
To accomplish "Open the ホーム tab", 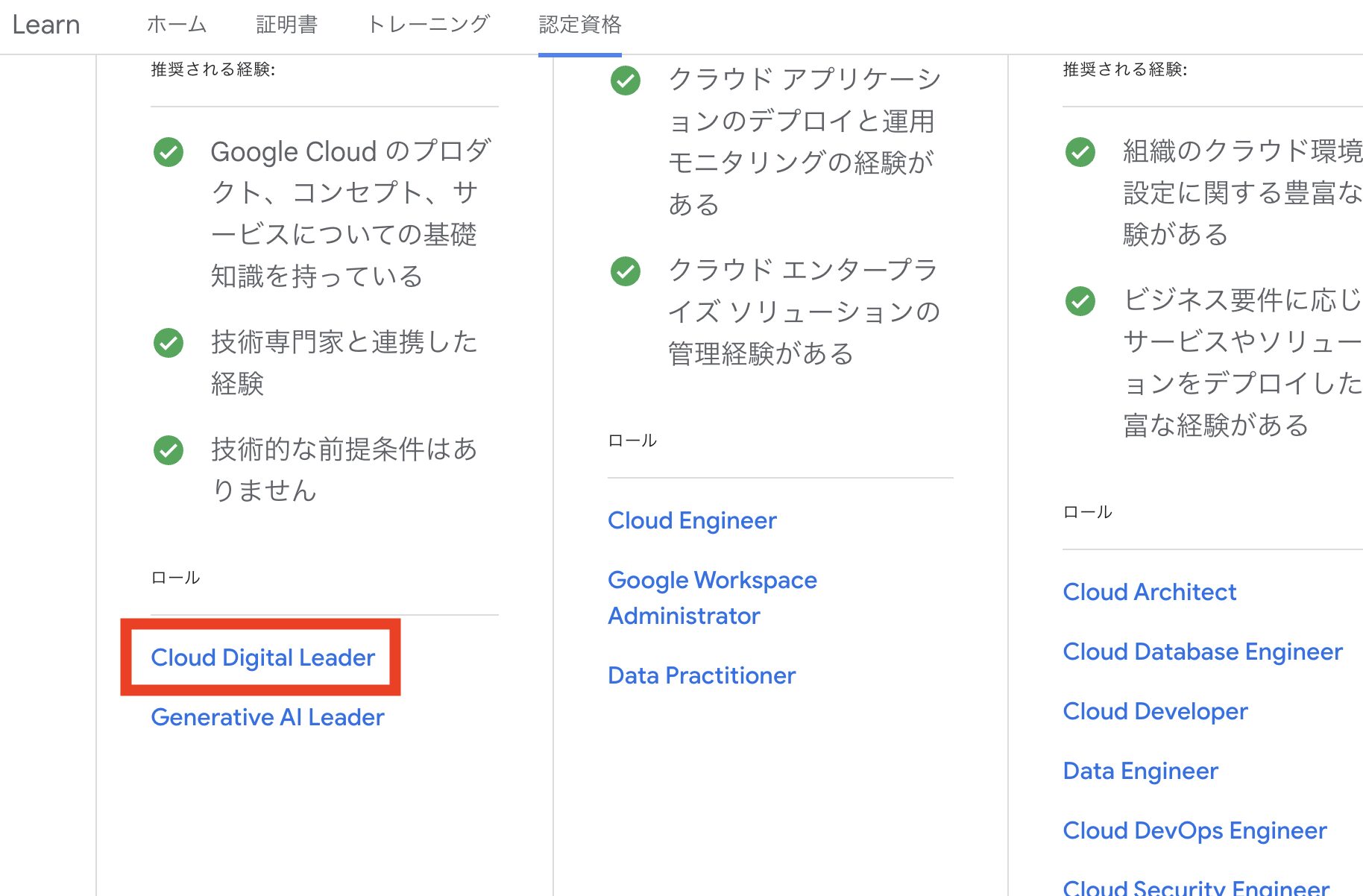I will pyautogui.click(x=177, y=25).
